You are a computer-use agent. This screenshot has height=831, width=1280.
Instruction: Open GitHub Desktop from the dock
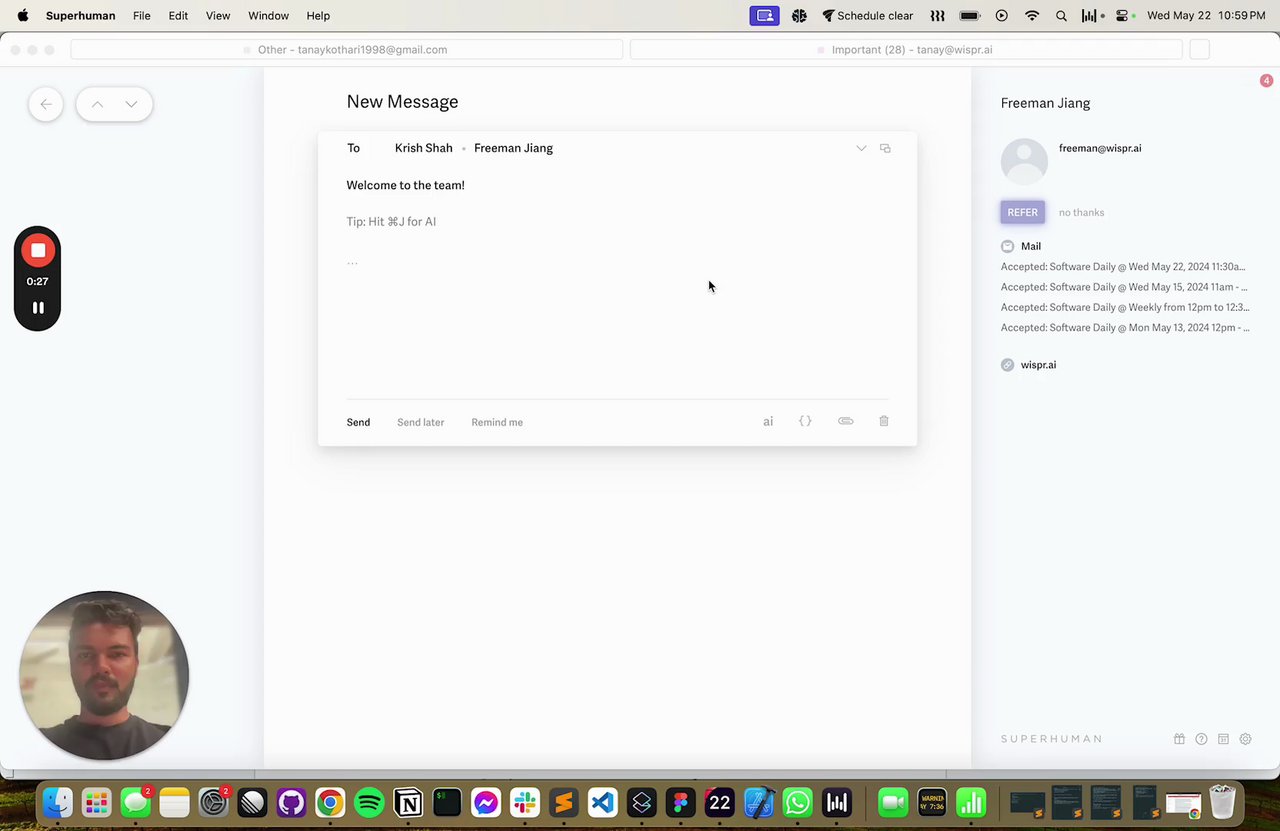(291, 802)
